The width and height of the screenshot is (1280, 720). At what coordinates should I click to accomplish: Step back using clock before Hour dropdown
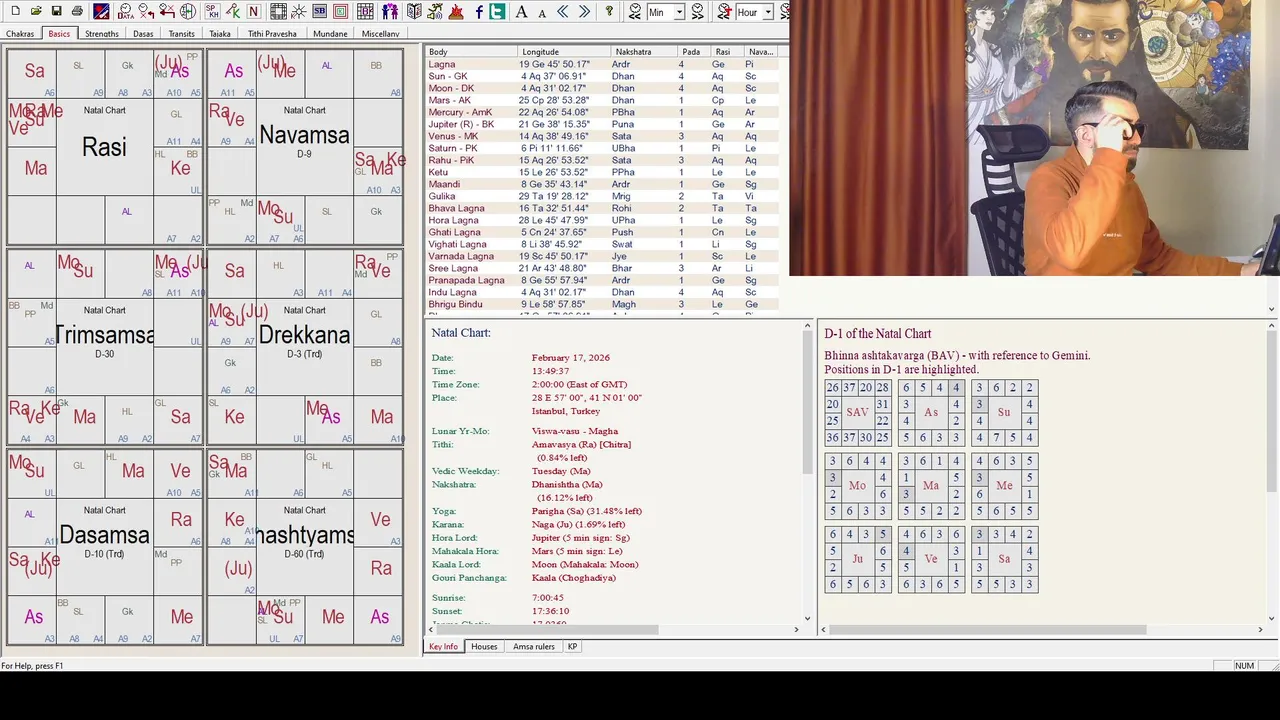point(724,11)
